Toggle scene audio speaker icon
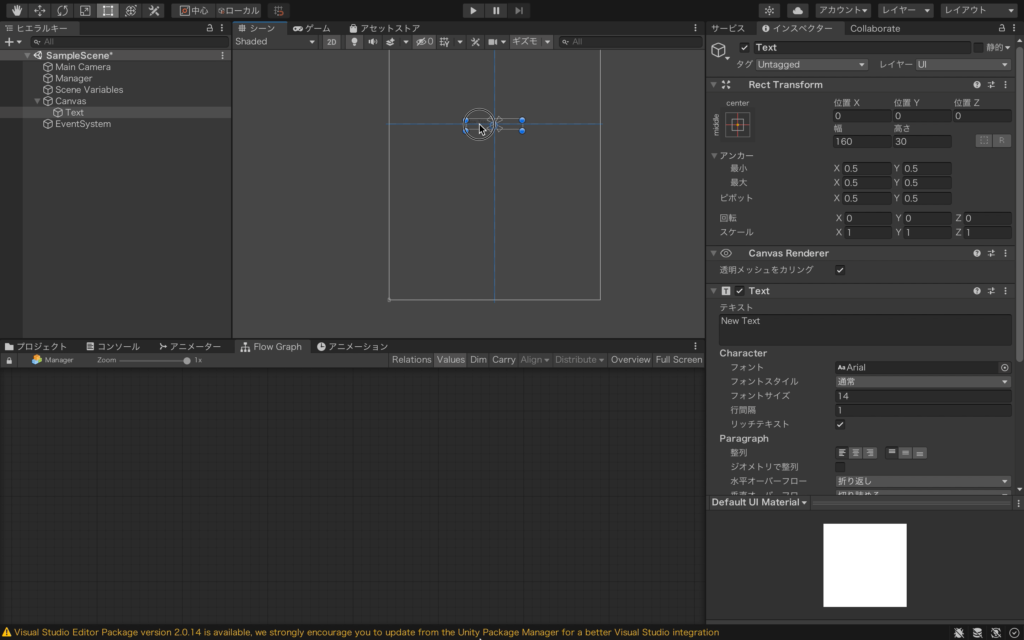The image size is (1024, 640). (x=373, y=42)
